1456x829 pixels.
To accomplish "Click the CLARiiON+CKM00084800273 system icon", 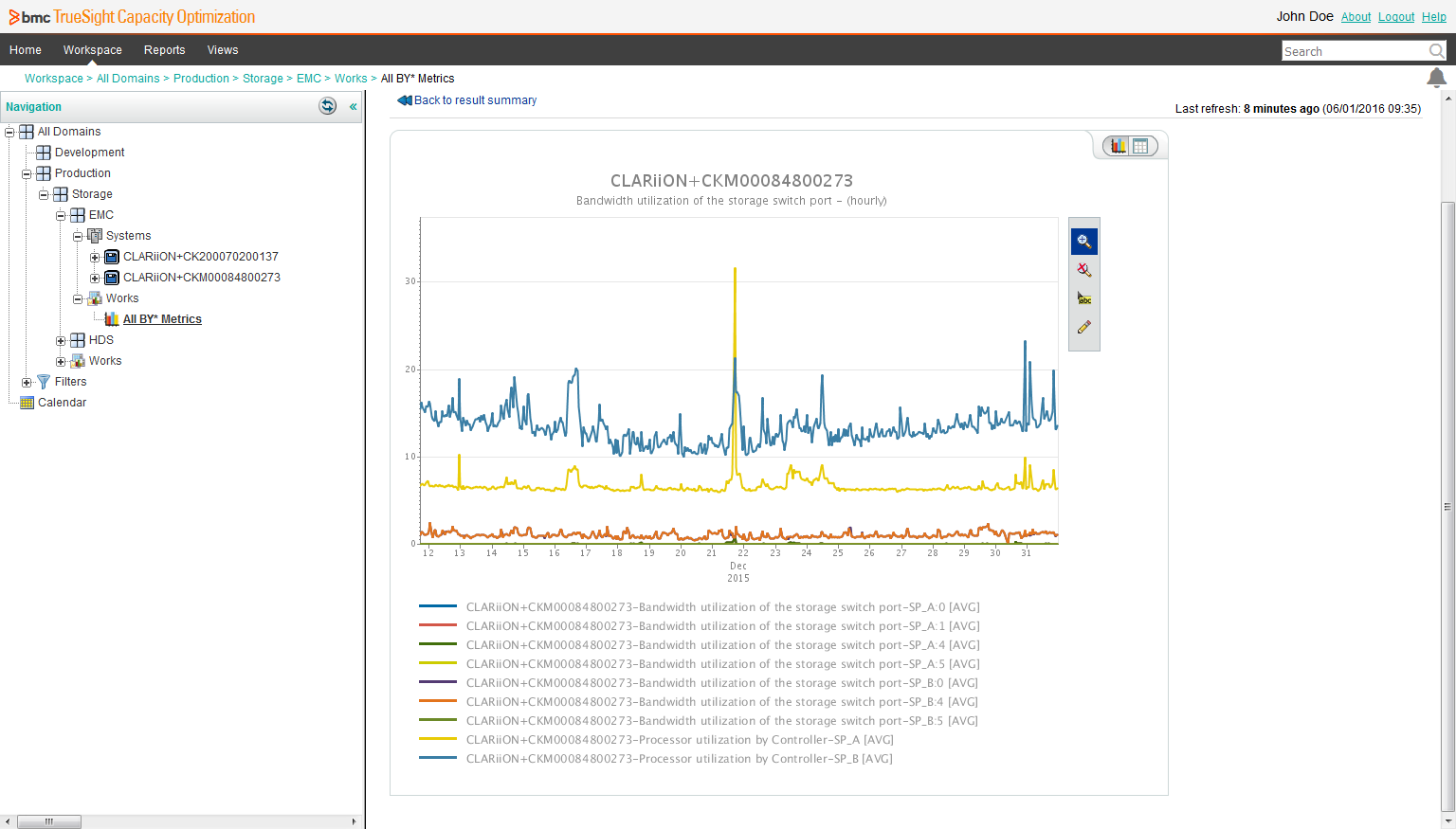I will [112, 278].
